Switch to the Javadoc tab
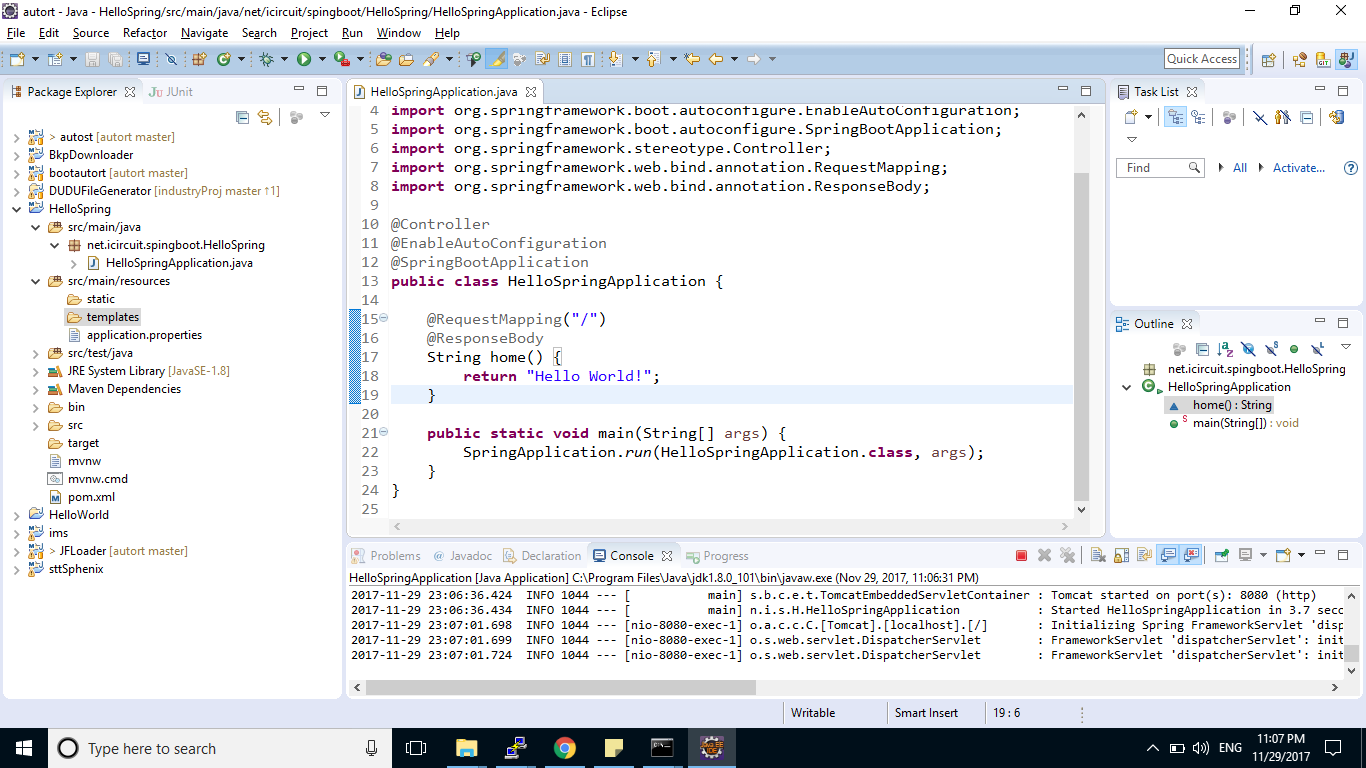Image resolution: width=1366 pixels, height=768 pixels. pyautogui.click(x=463, y=556)
